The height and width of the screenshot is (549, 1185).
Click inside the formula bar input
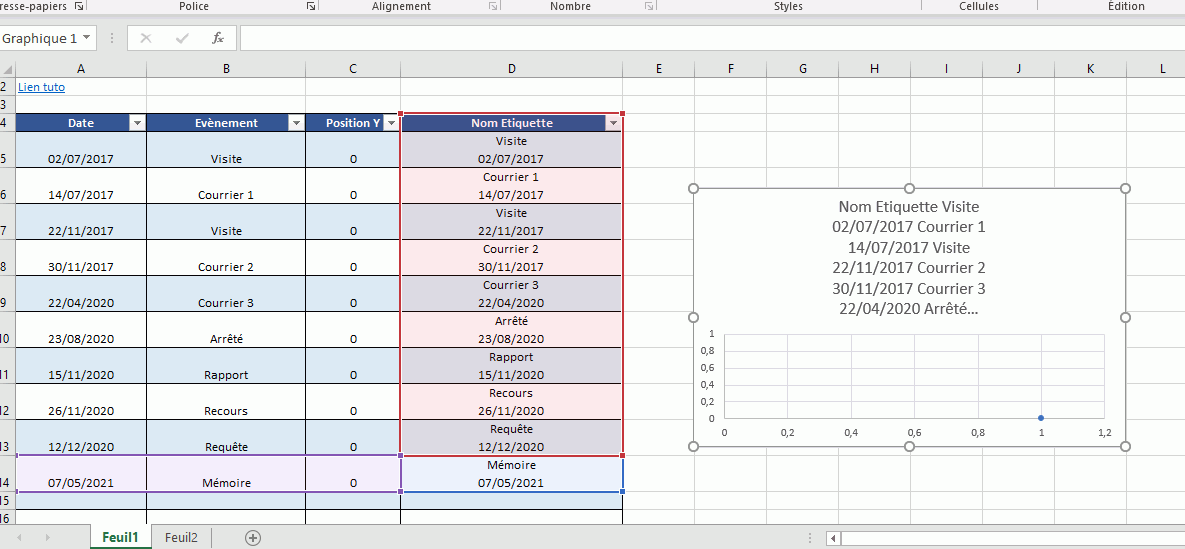700,38
